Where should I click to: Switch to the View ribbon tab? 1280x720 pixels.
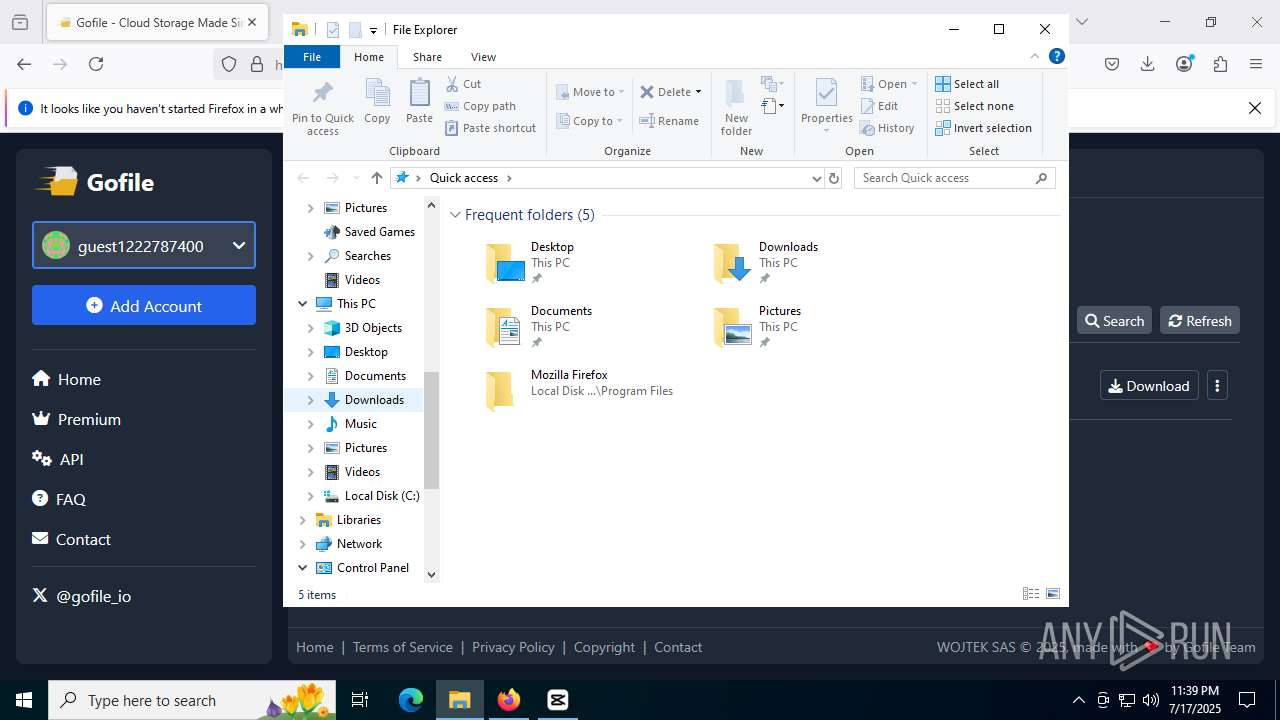pos(483,57)
